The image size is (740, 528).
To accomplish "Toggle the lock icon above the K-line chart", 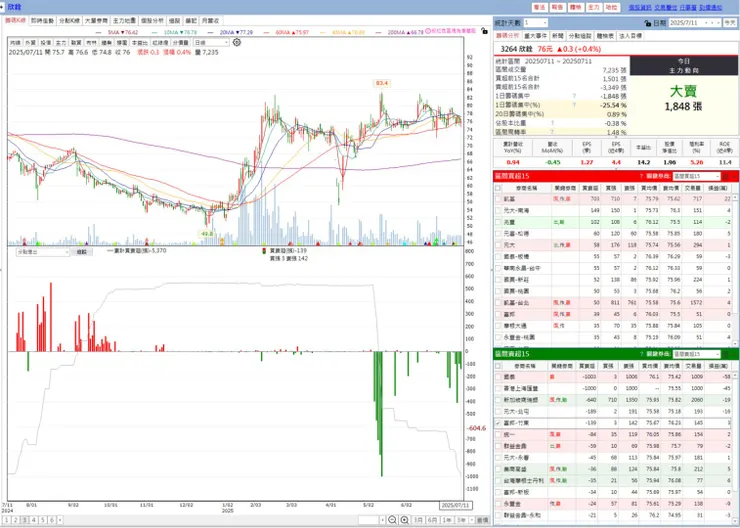I will 484,31.
